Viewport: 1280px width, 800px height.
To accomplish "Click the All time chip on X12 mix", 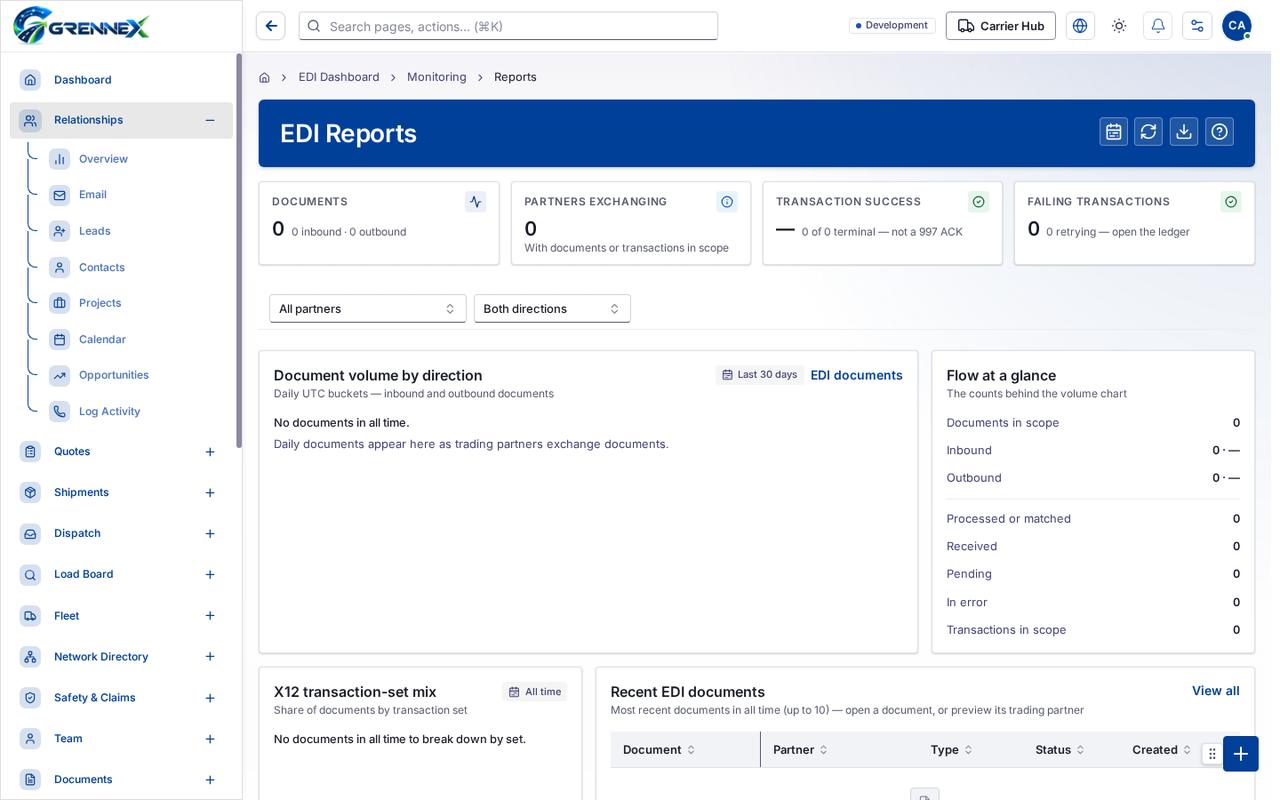I will point(535,692).
